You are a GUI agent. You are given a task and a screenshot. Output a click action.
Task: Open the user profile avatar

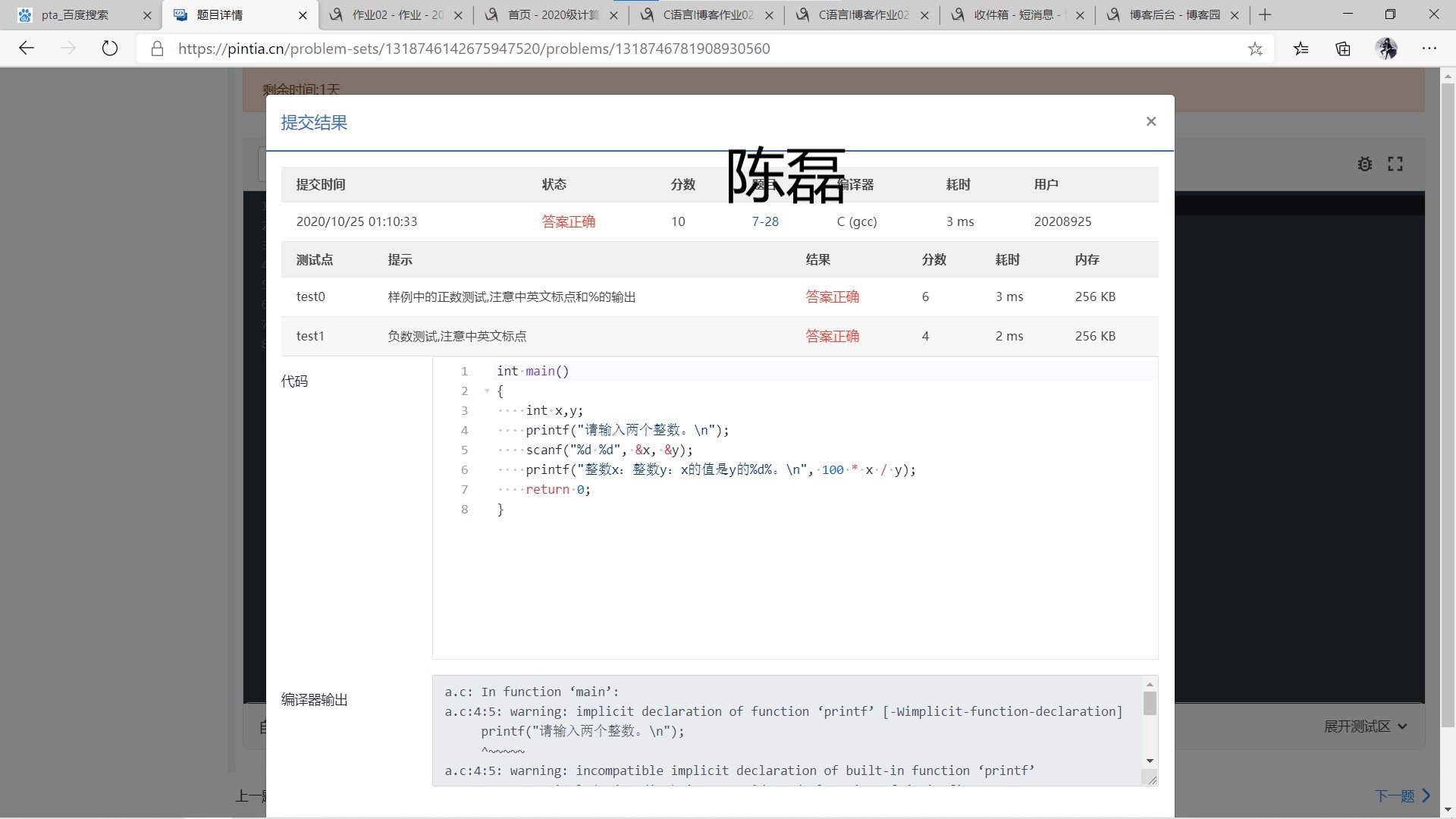[x=1386, y=49]
